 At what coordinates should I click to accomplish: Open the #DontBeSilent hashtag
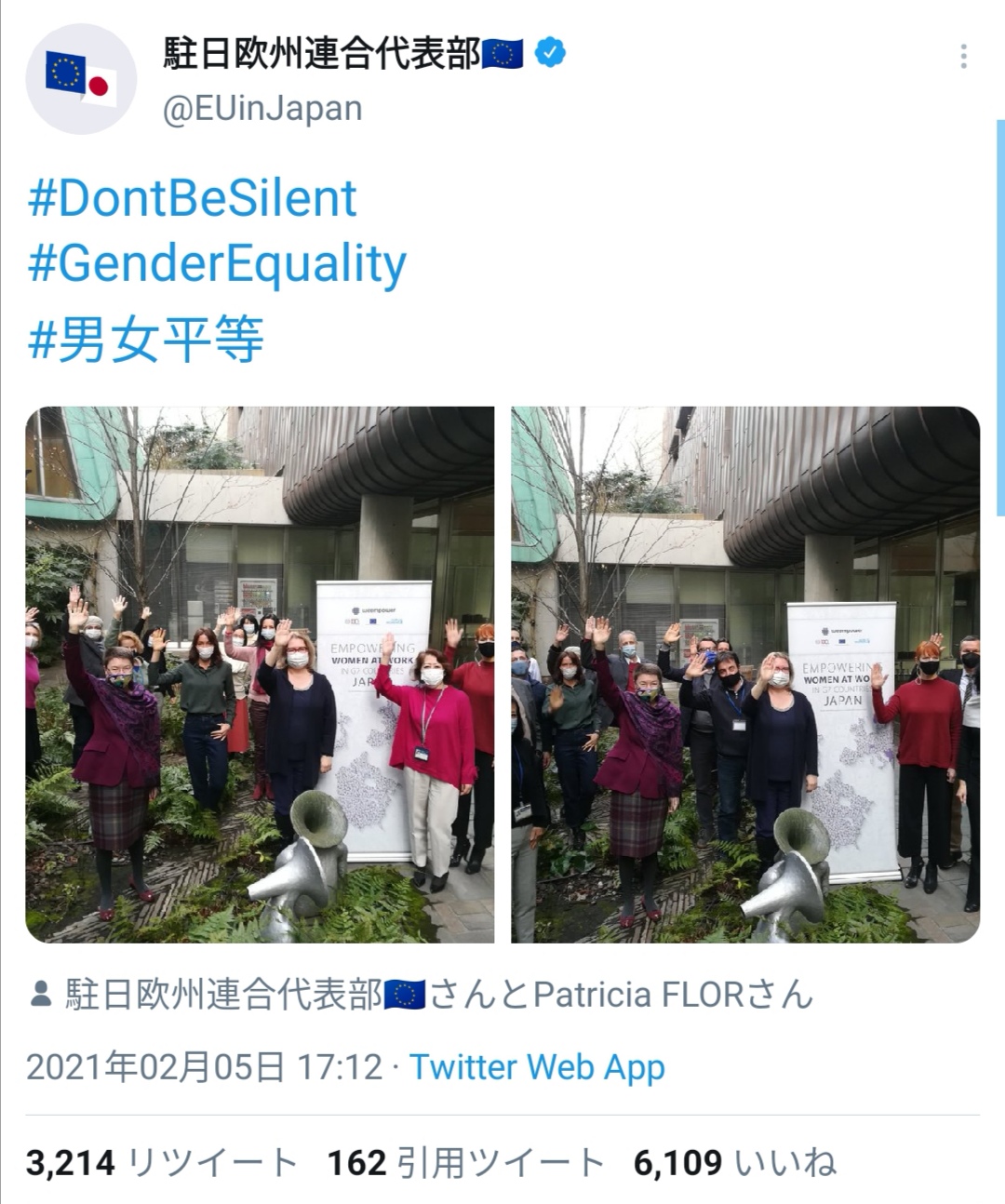pyautogui.click(x=192, y=198)
